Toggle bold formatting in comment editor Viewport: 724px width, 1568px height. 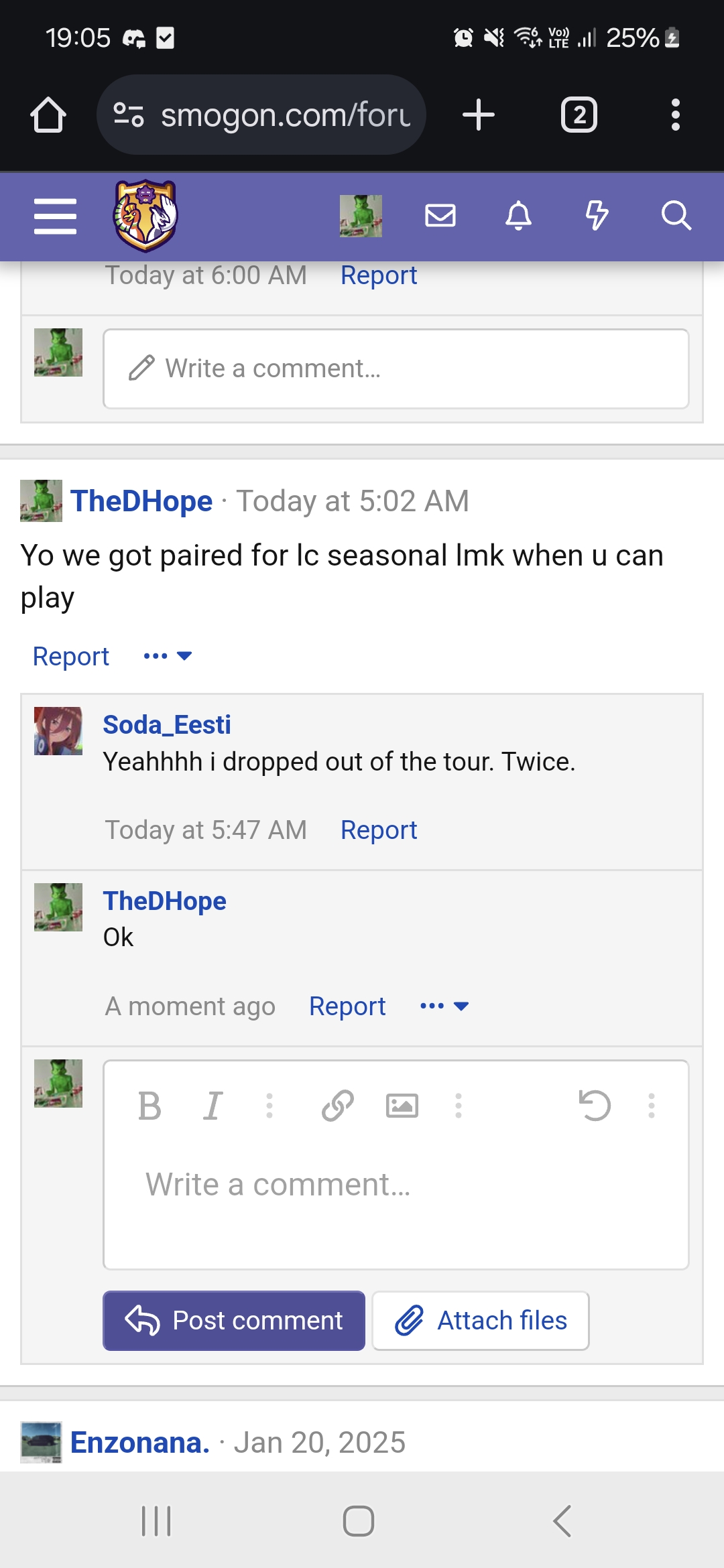(x=149, y=1106)
